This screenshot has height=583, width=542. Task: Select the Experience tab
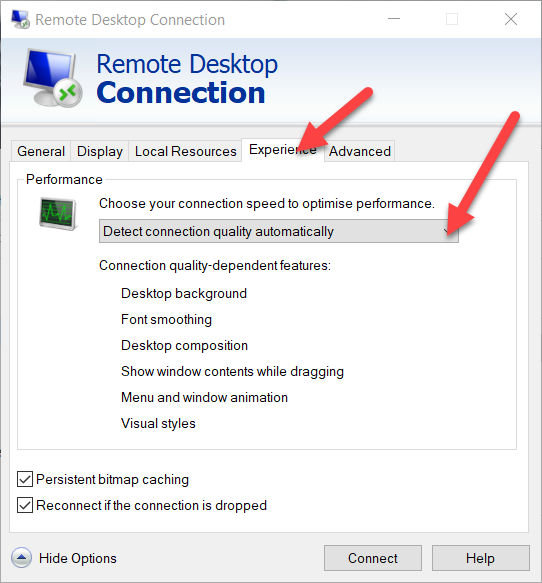pos(283,150)
